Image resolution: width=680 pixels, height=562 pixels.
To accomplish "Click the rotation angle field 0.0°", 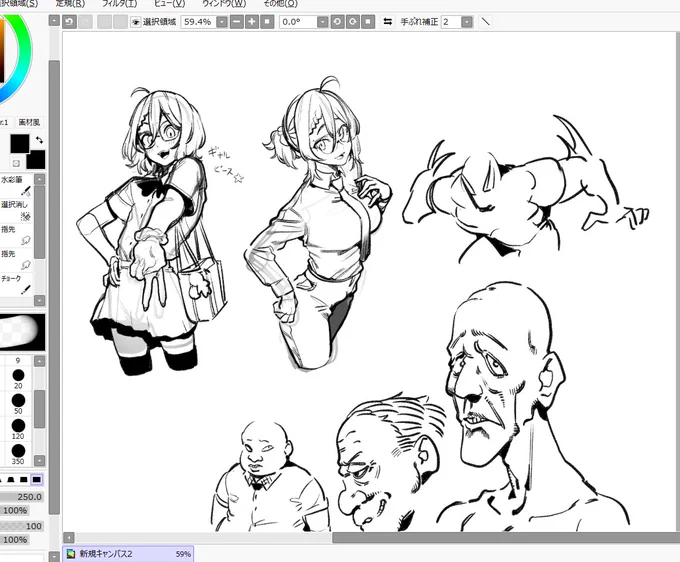I will 298,22.
